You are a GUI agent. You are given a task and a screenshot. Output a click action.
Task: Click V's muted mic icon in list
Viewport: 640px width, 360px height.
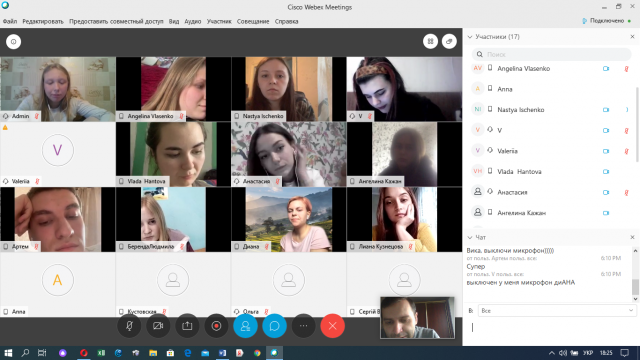(x=626, y=131)
